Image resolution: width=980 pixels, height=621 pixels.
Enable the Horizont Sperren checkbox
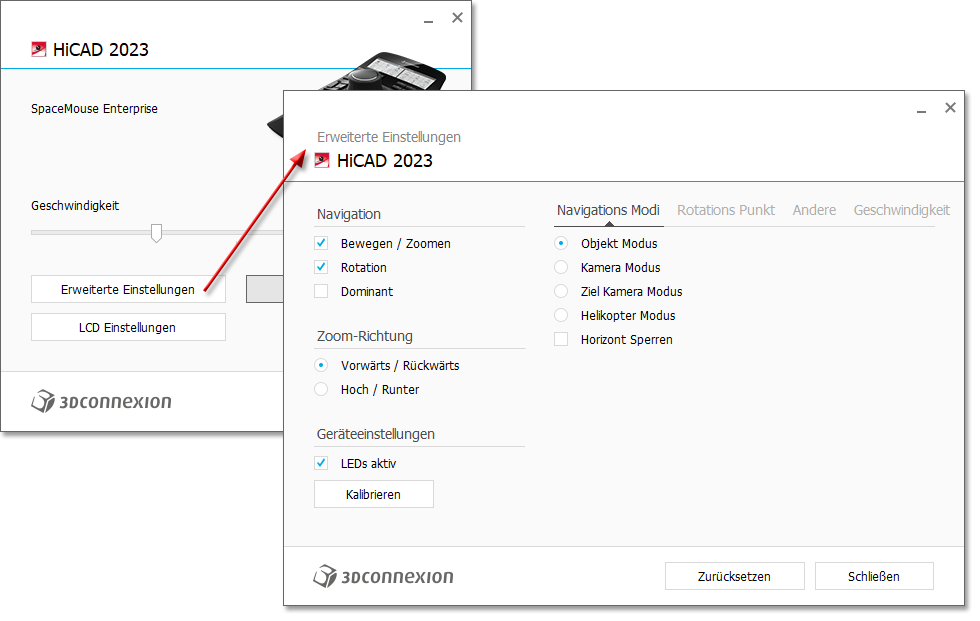pos(561,339)
